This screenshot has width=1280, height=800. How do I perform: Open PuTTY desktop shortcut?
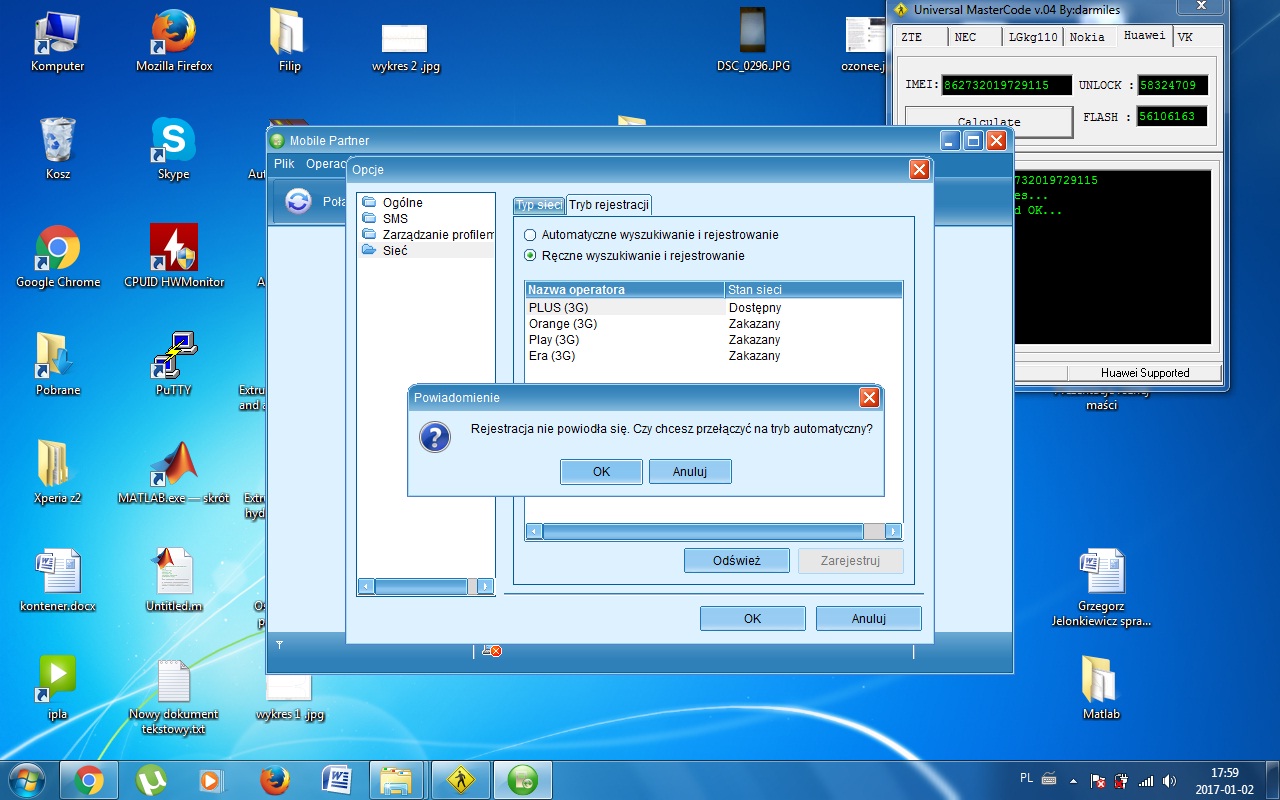173,364
